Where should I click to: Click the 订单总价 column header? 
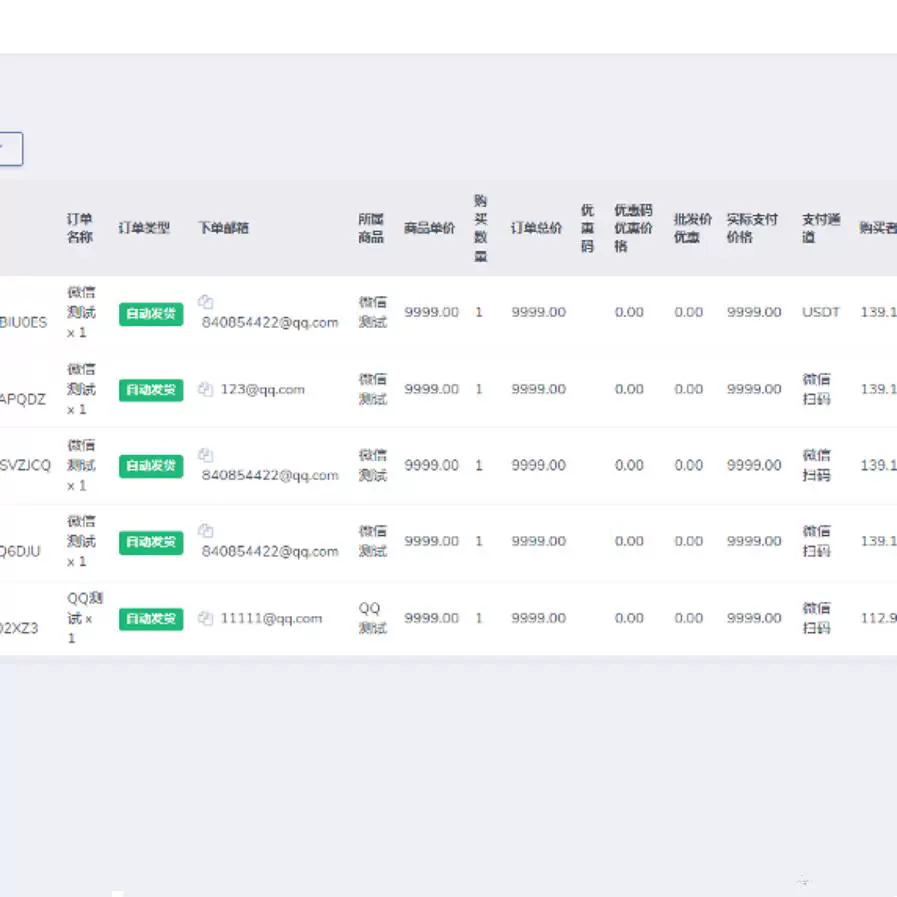(x=537, y=228)
